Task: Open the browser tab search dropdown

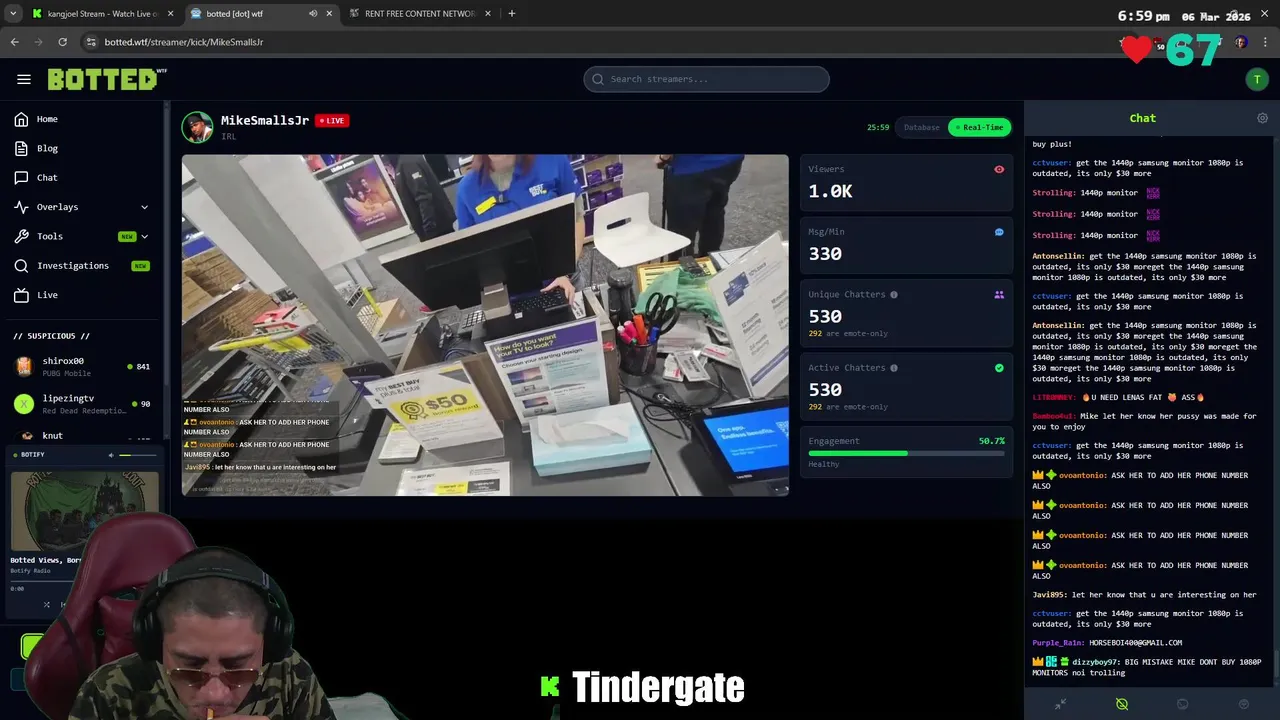Action: coord(13,14)
